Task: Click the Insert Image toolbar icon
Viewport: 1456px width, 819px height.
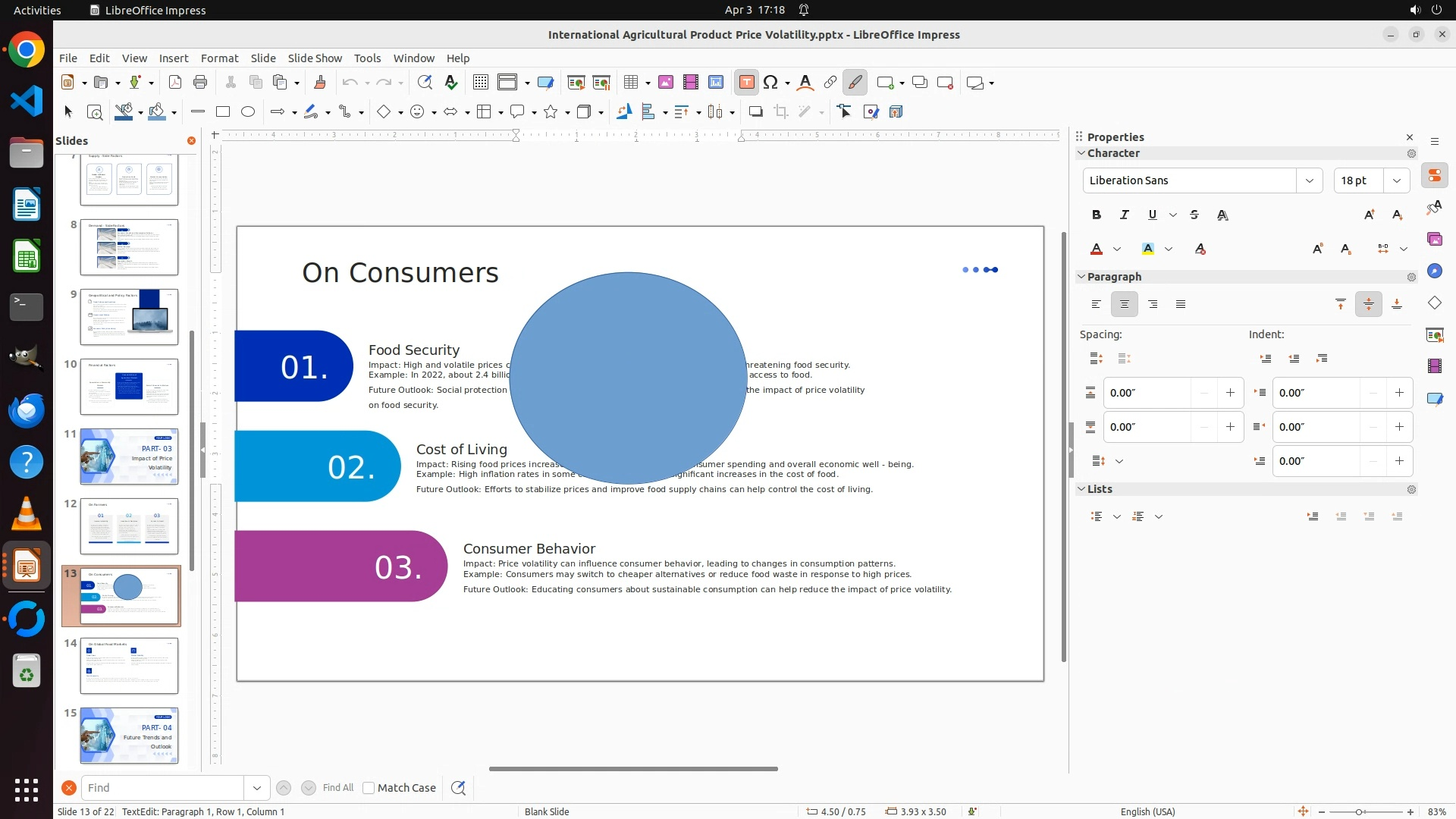Action: (666, 83)
